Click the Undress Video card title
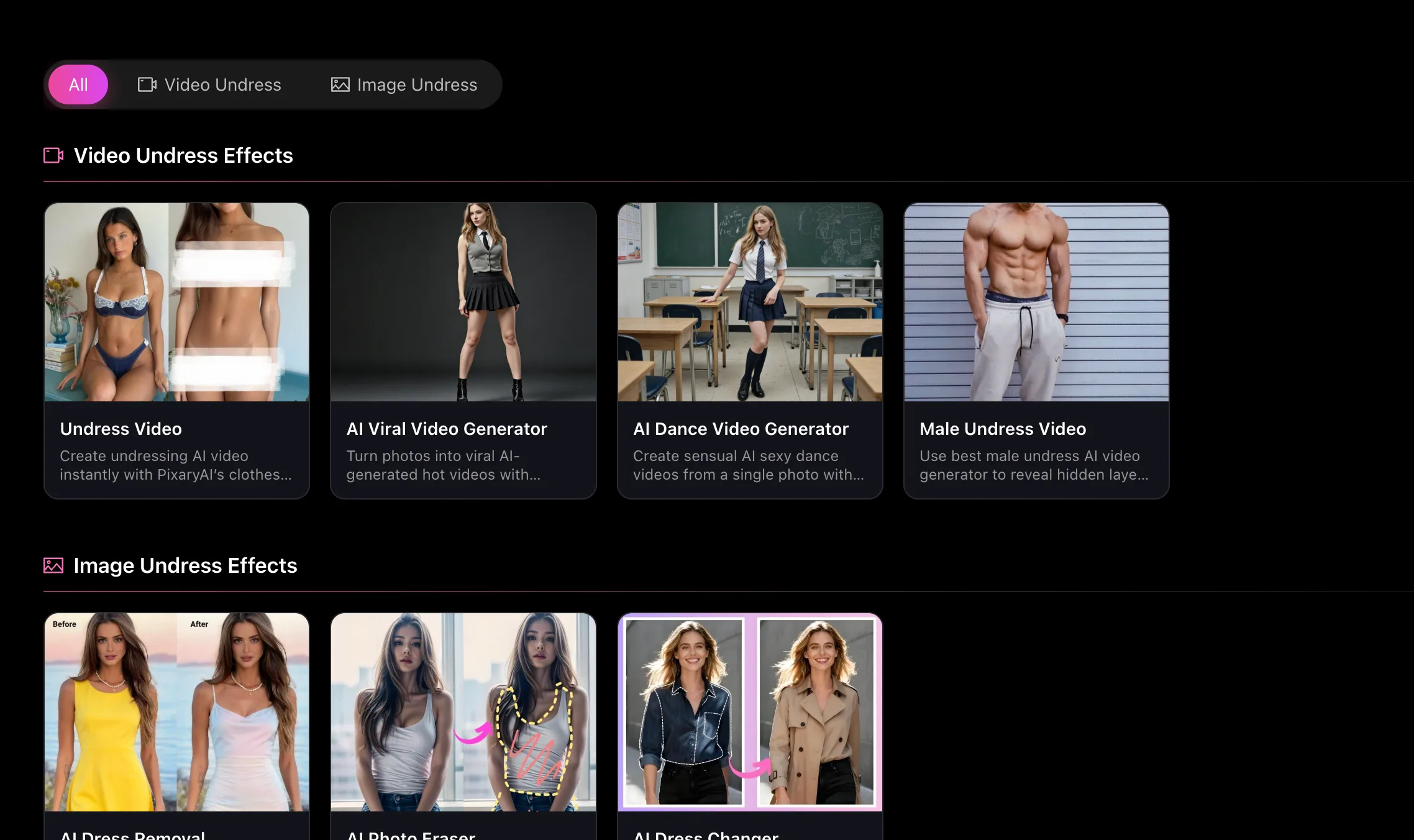This screenshot has height=840, width=1414. coord(121,429)
